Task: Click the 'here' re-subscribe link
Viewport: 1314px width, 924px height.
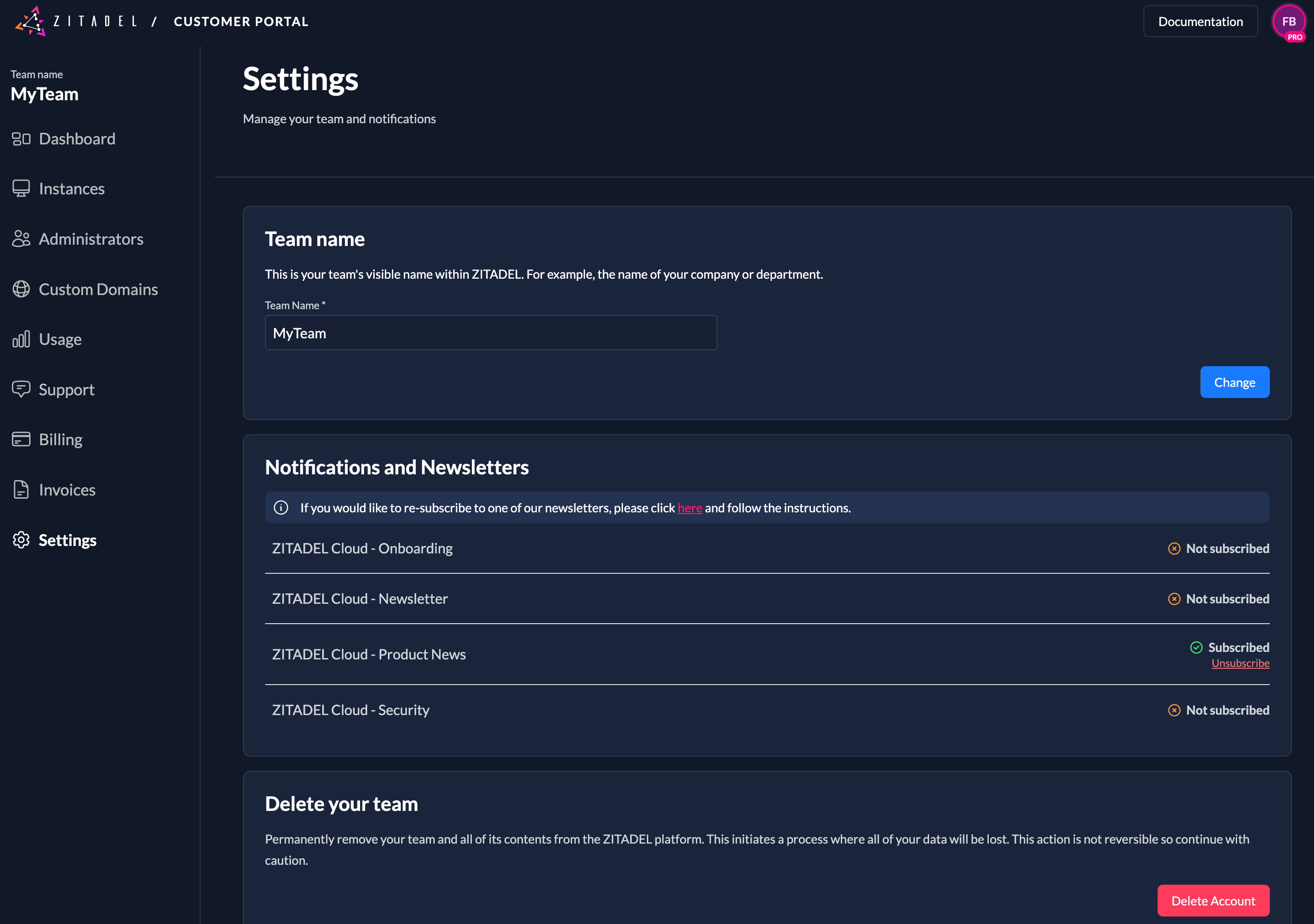Action: 690,507
